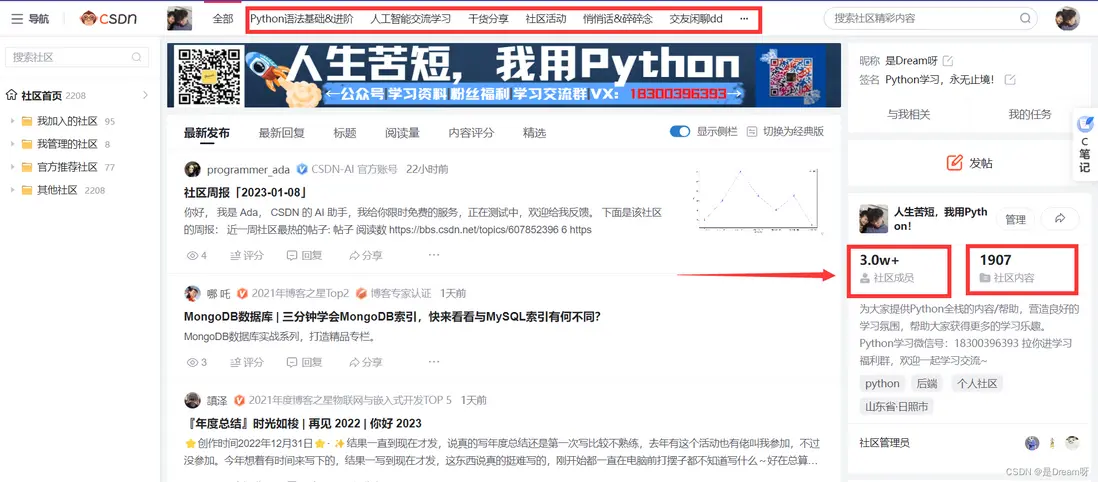
Task: Click the view count eye icon of 社区周报 post
Action: coord(193,256)
